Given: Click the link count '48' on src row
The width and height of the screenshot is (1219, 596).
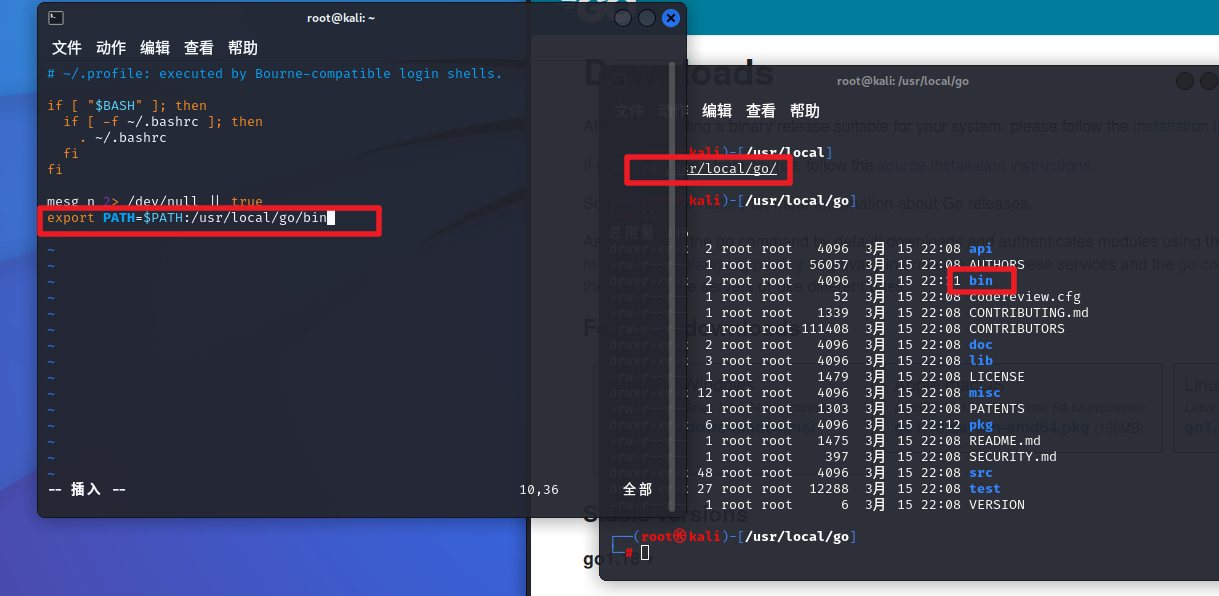Looking at the screenshot, I should [x=705, y=472].
